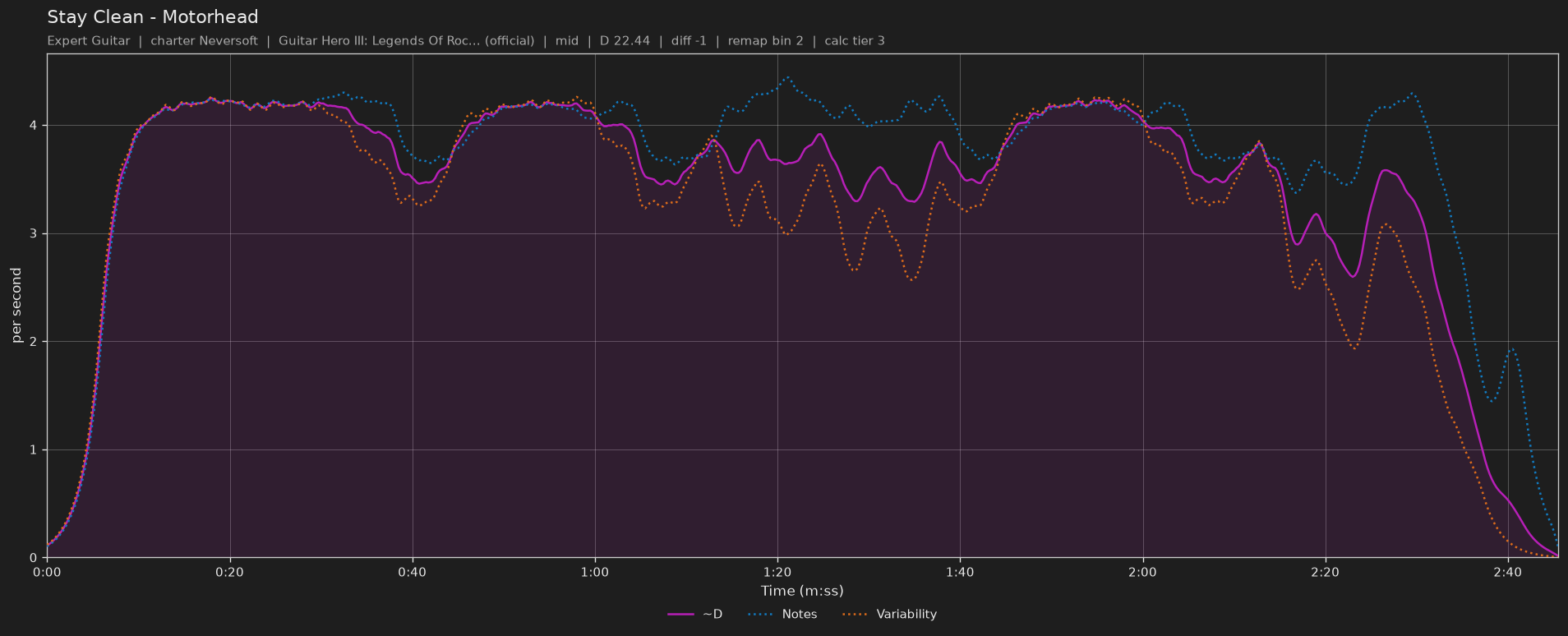Click the 'calc tier 3' subtitle entry
This screenshot has width=1568, height=636.
(855, 41)
